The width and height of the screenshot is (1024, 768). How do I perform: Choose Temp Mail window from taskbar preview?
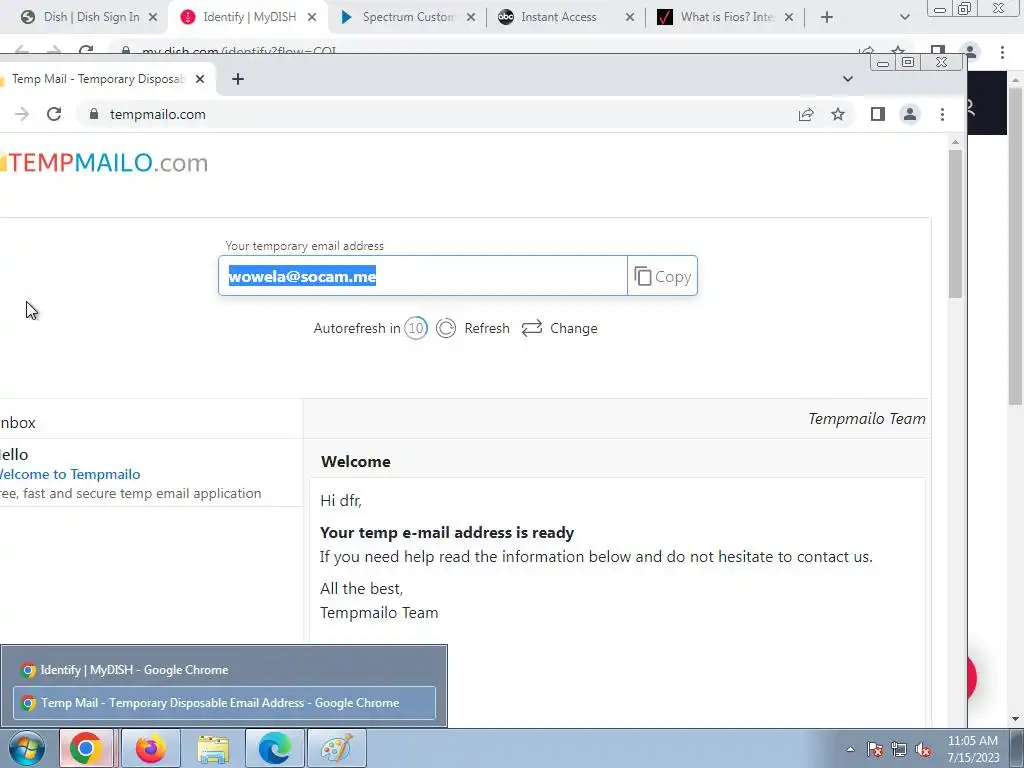(x=224, y=703)
